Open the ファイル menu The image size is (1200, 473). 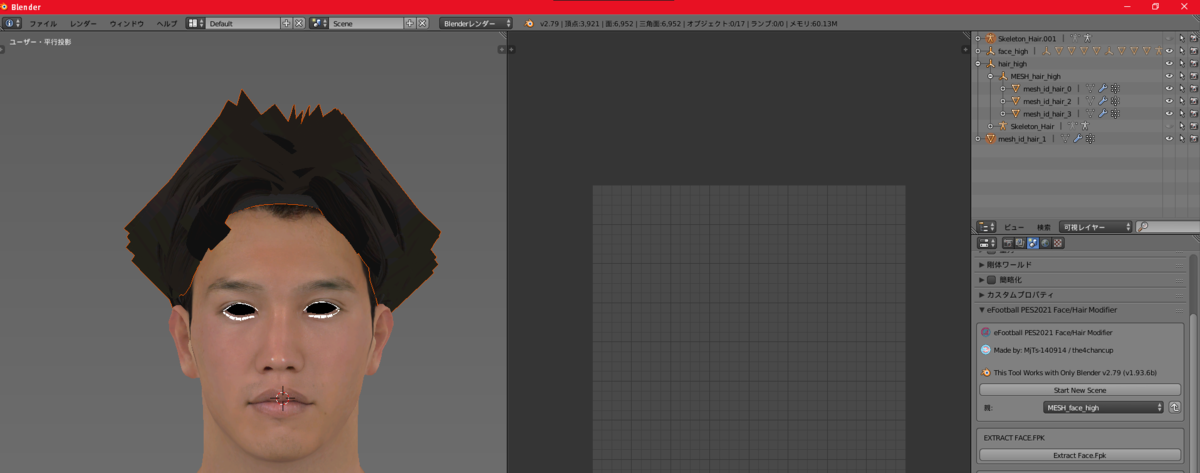click(43, 23)
